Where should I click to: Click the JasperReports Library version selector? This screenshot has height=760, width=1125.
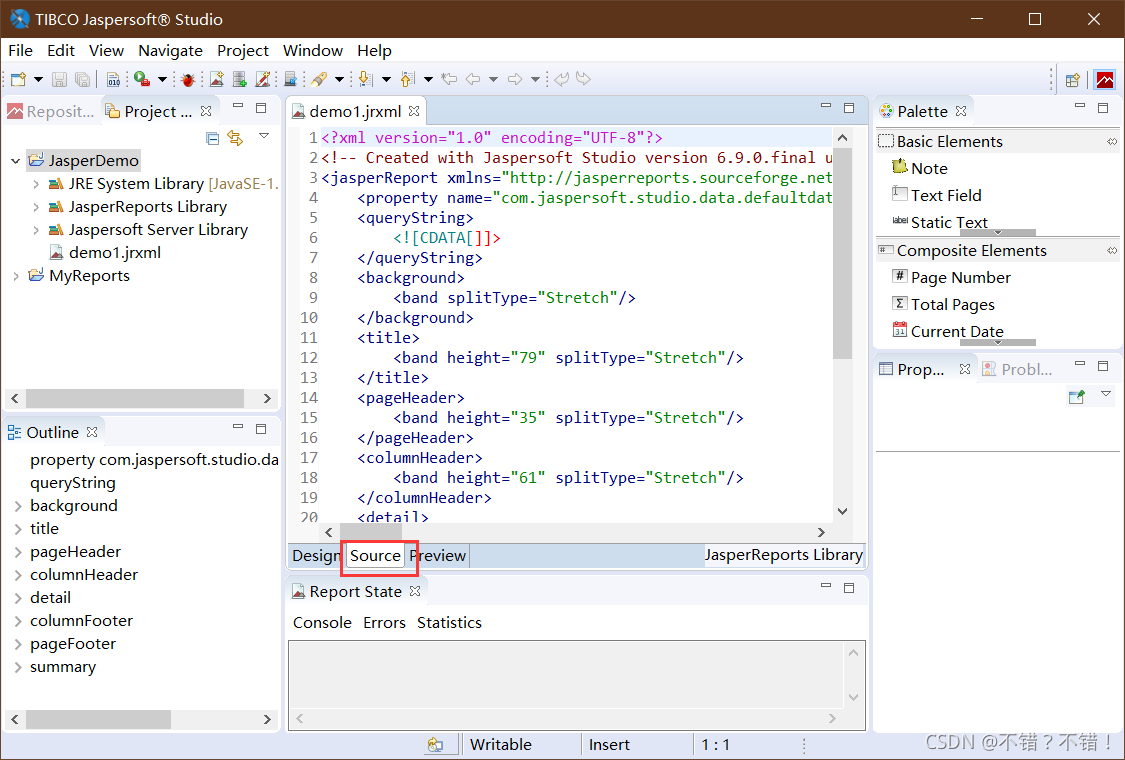(x=783, y=555)
